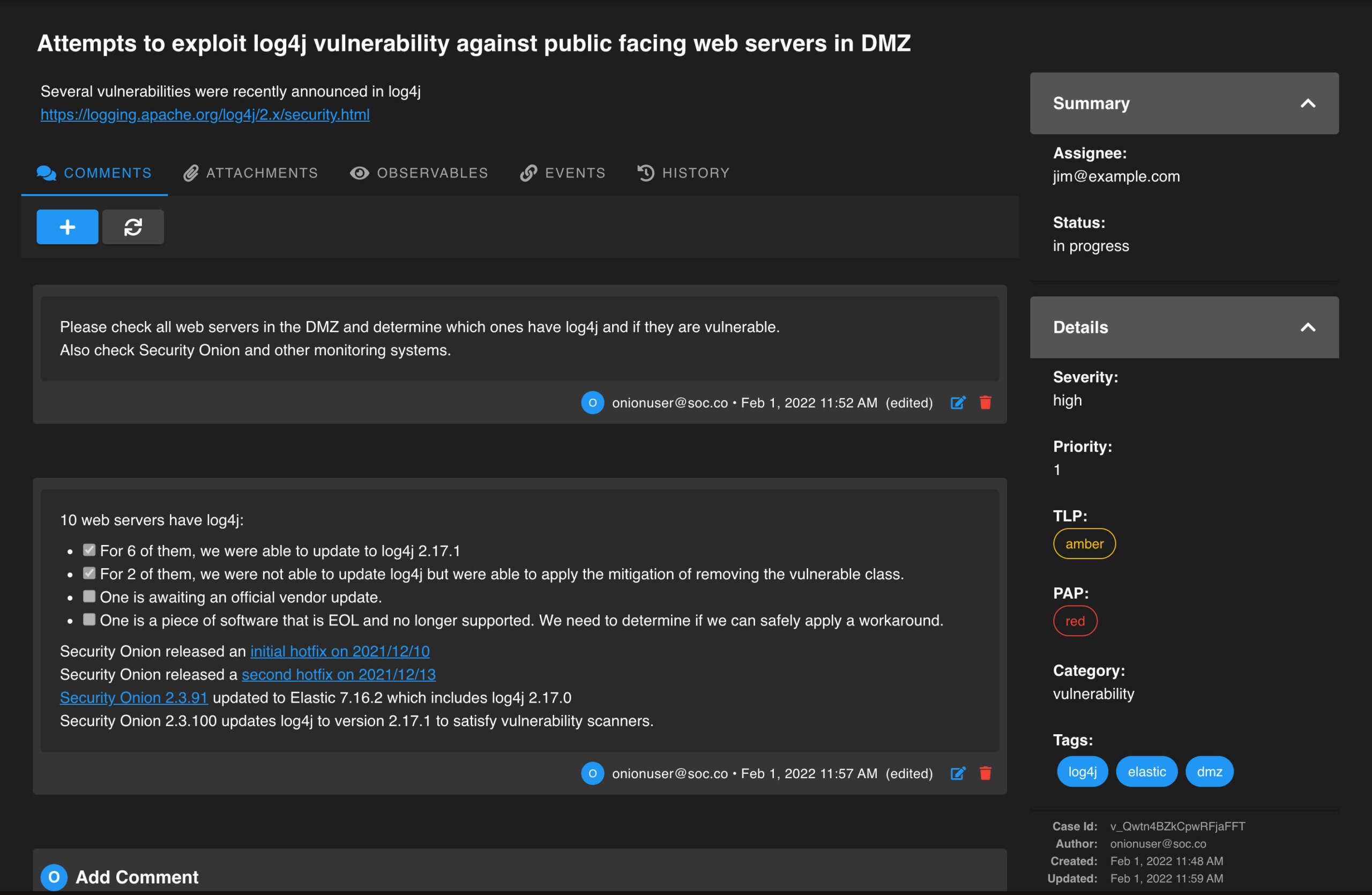Image resolution: width=1372 pixels, height=895 pixels.
Task: Click the user avatar beside Add Comment
Action: [x=54, y=877]
